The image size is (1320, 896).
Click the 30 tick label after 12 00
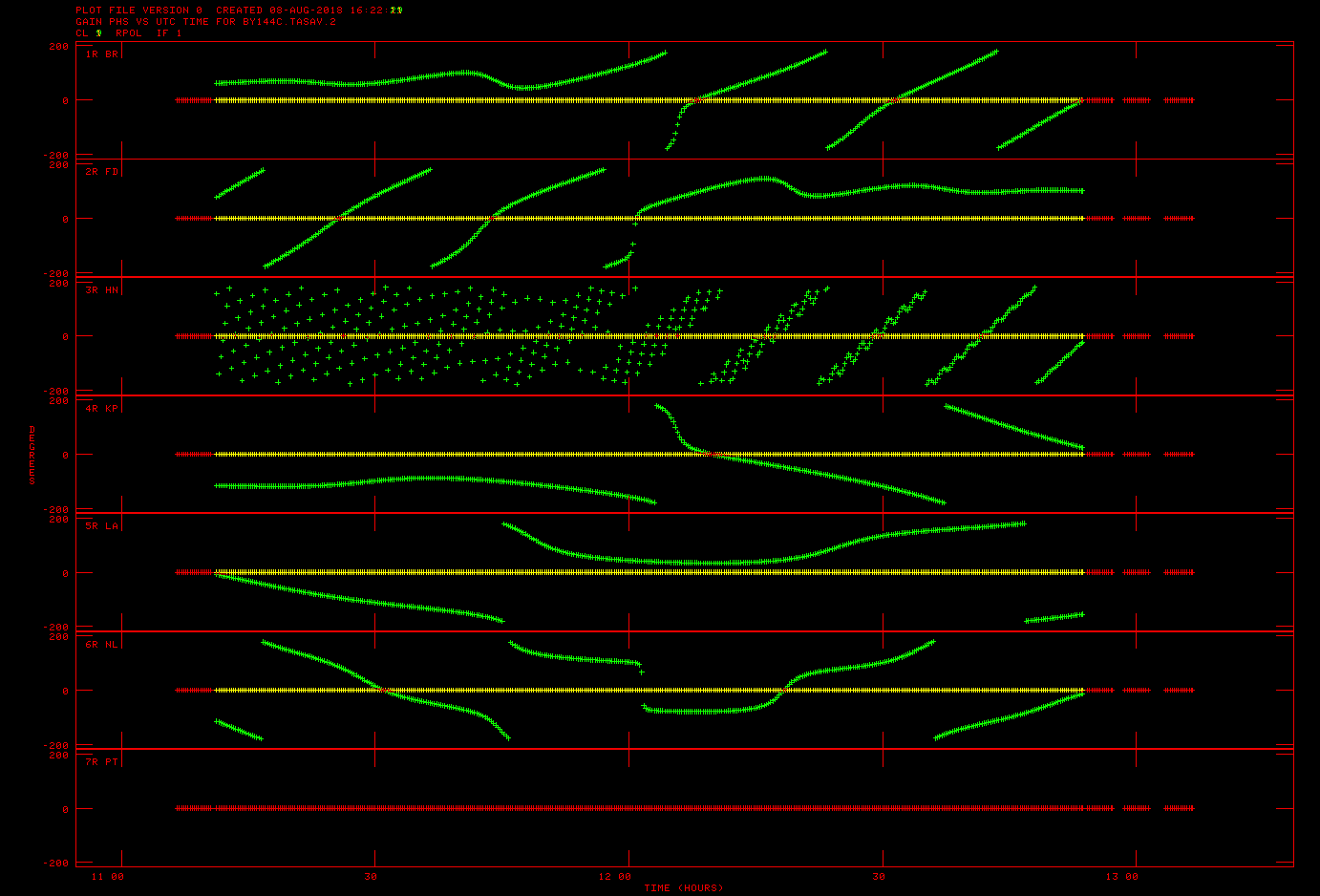tap(879, 876)
